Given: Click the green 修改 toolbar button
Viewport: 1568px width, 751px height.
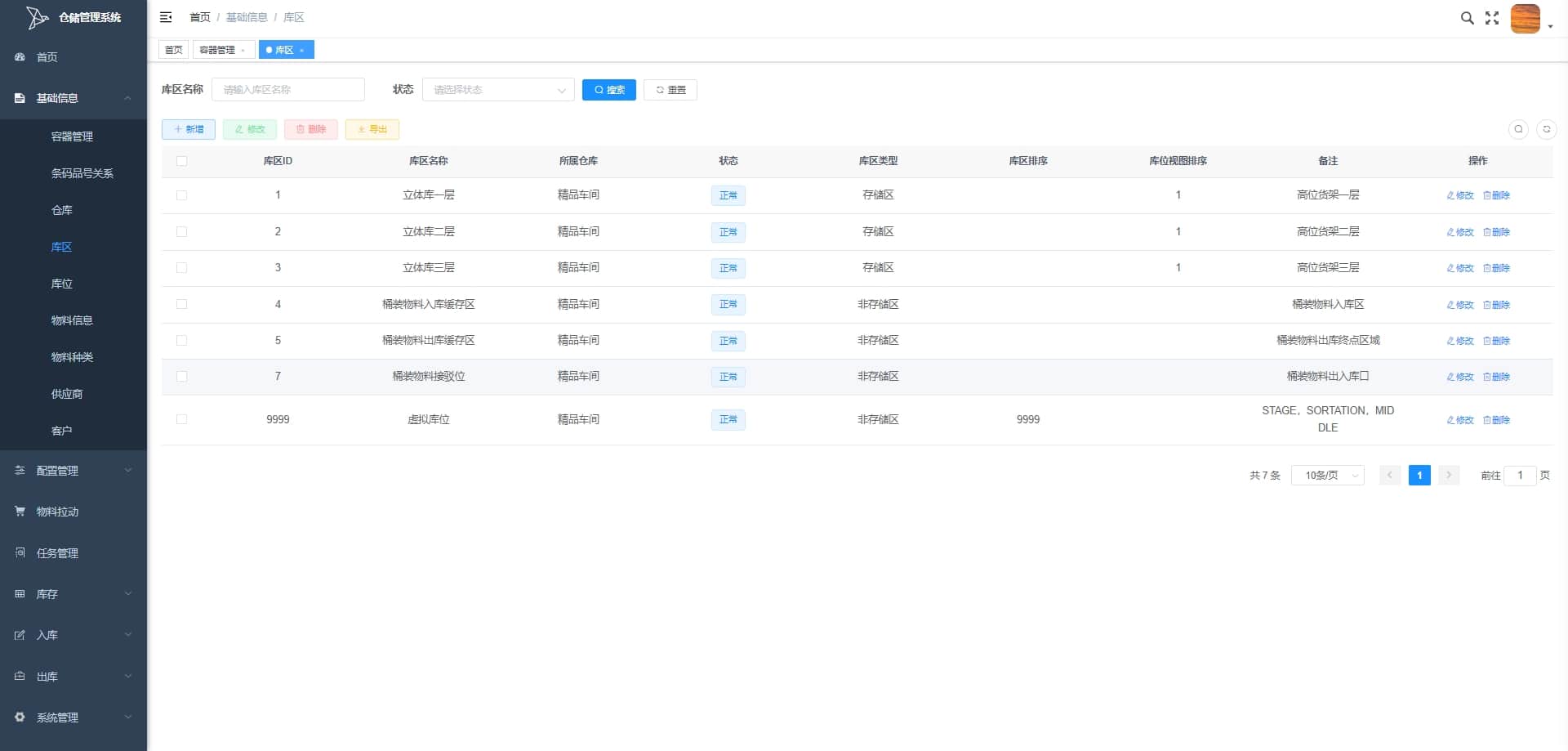Looking at the screenshot, I should point(250,129).
